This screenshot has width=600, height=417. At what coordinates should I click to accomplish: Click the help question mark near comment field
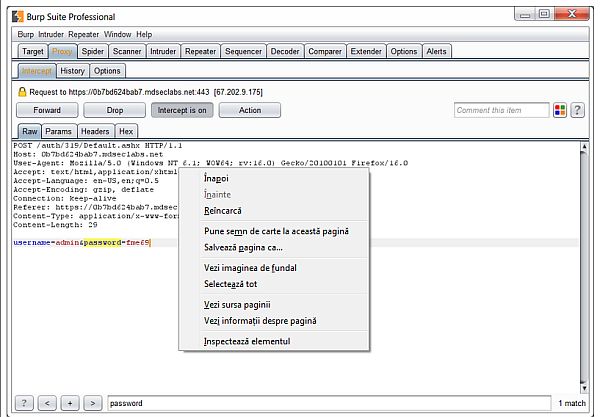(577, 110)
